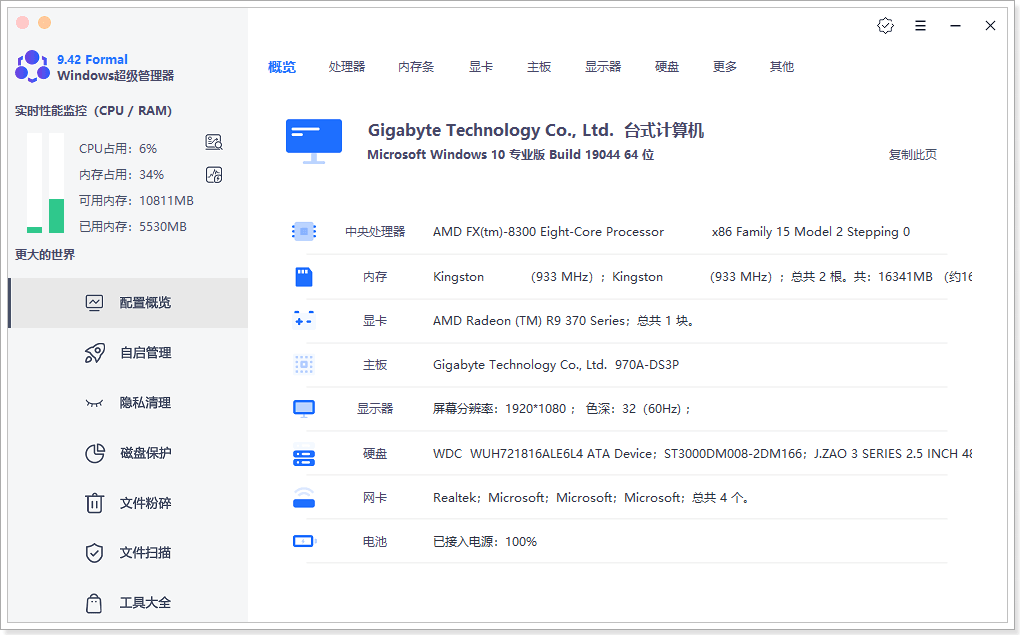Open 工具大全 in the sidebar
Image resolution: width=1020 pixels, height=635 pixels.
128,603
